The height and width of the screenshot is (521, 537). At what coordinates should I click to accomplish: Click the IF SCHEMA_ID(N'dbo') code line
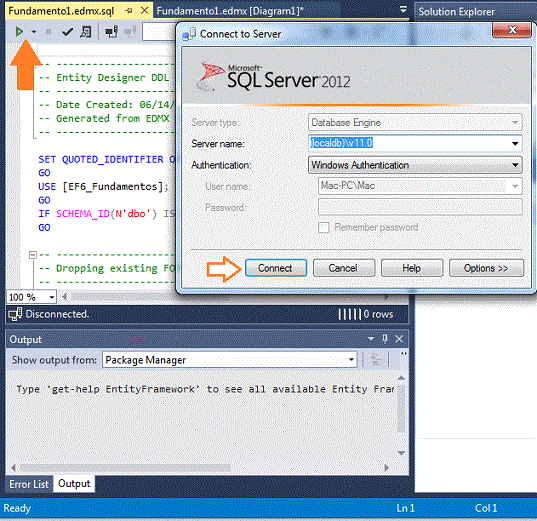107,214
